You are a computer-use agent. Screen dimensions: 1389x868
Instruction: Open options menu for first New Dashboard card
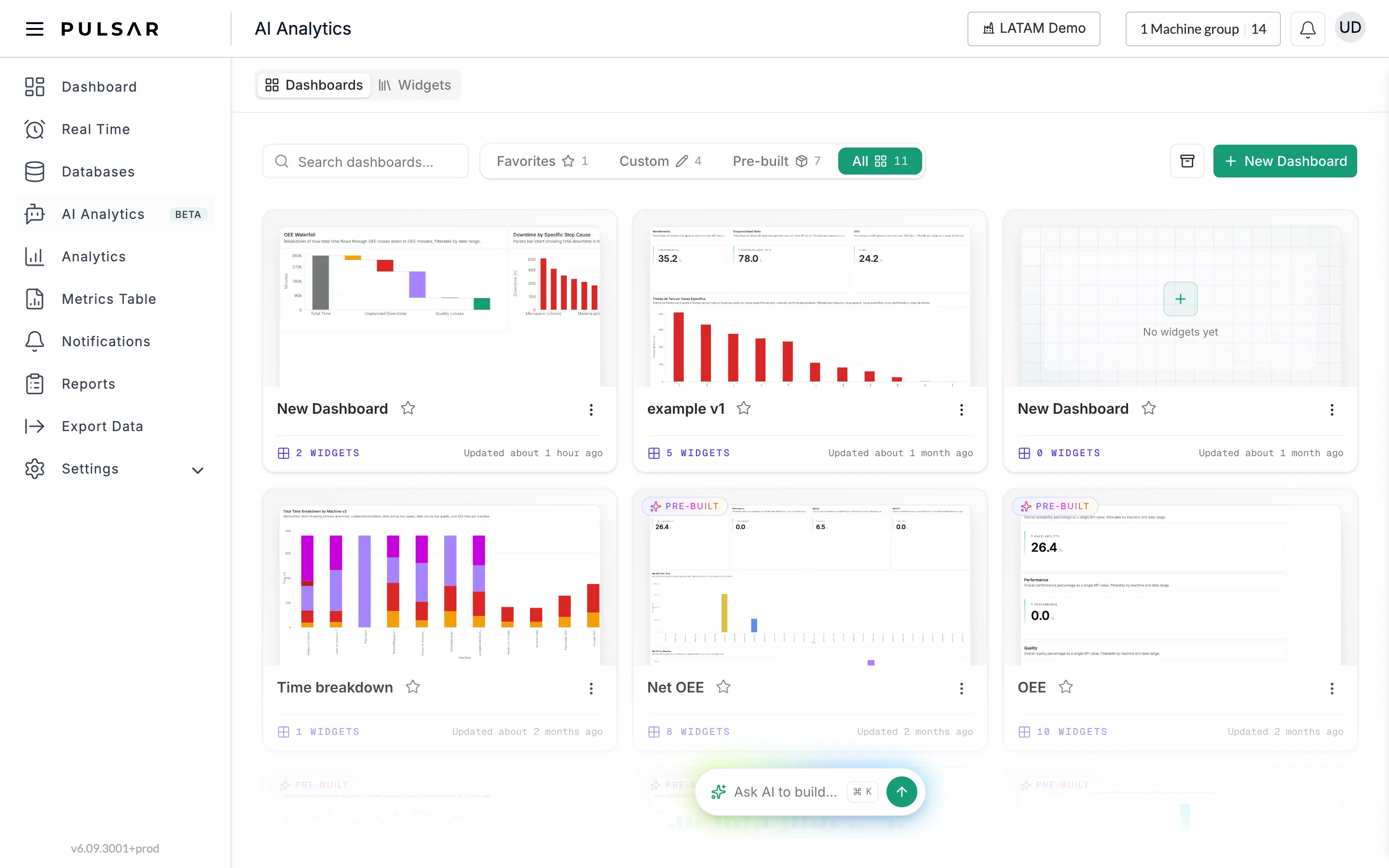tap(591, 409)
